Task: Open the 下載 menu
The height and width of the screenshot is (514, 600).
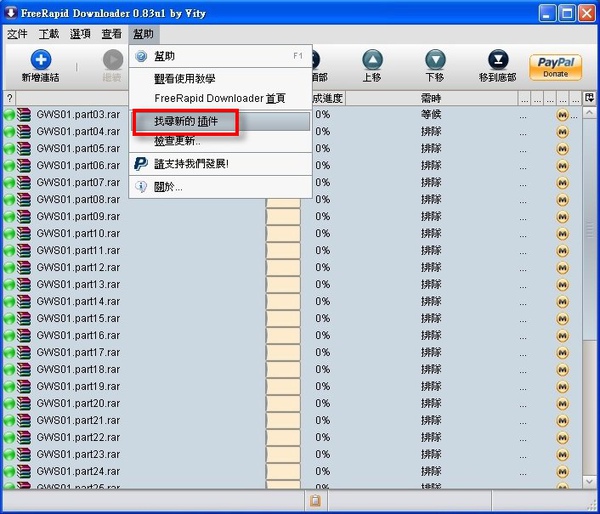Action: [49, 34]
